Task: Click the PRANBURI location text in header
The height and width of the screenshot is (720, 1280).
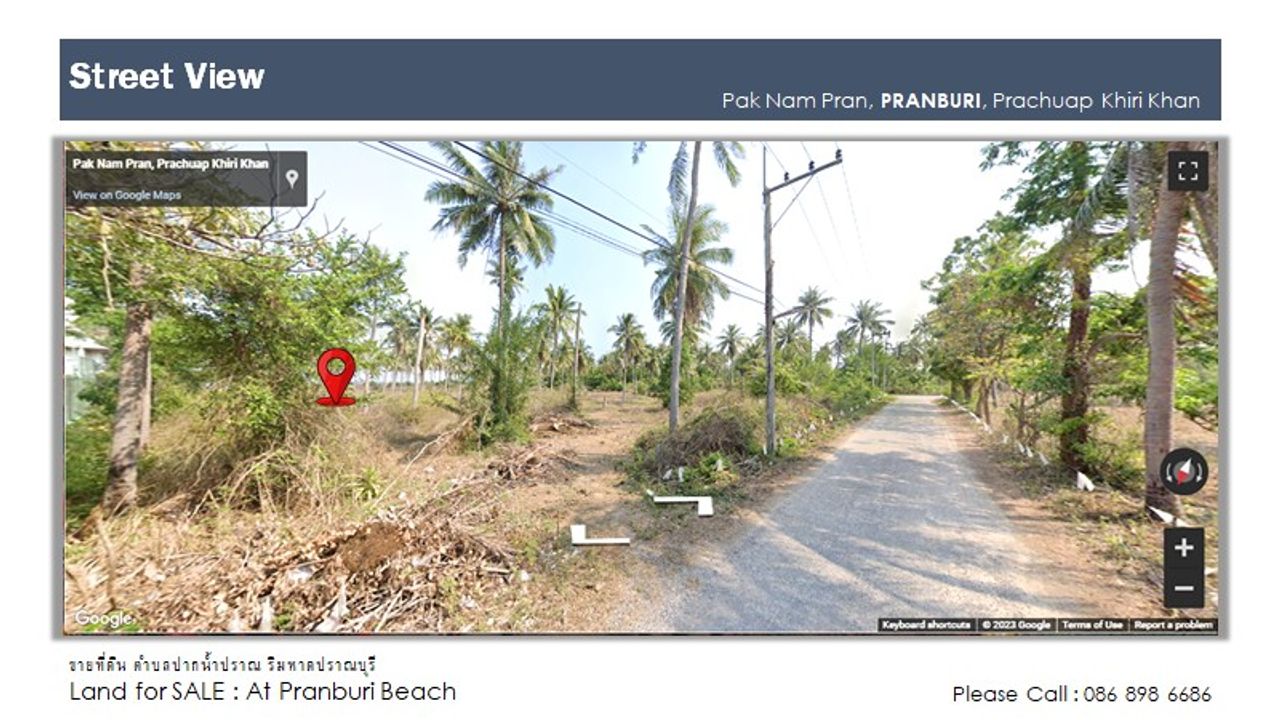Action: coord(930,101)
